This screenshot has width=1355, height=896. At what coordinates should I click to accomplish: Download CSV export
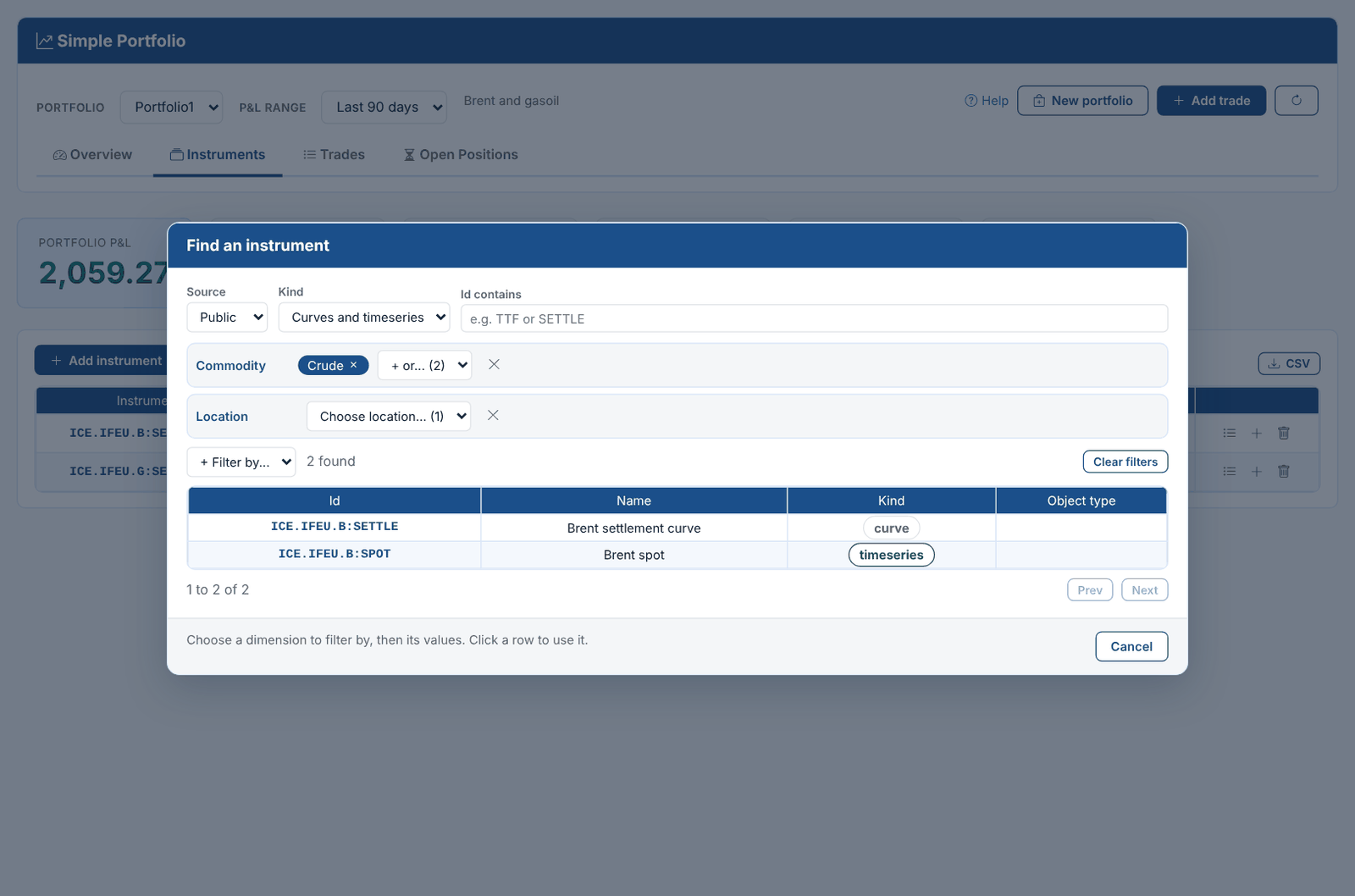1289,363
